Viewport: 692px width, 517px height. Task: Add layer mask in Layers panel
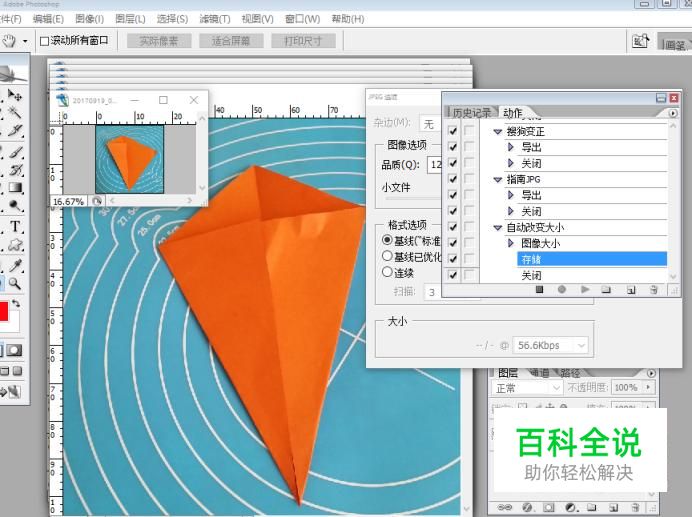(x=549, y=507)
